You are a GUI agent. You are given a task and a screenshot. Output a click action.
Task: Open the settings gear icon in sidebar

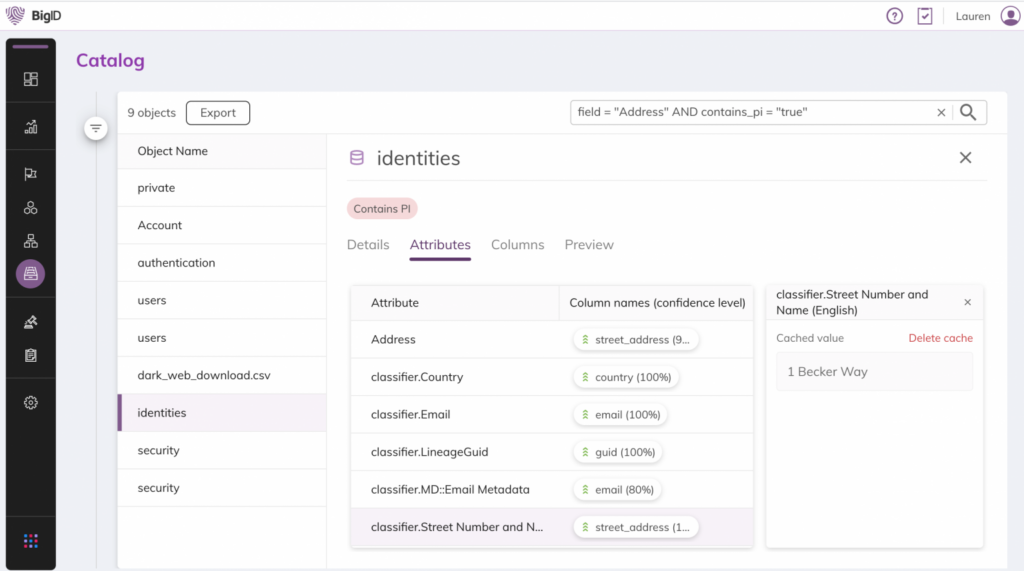31,402
